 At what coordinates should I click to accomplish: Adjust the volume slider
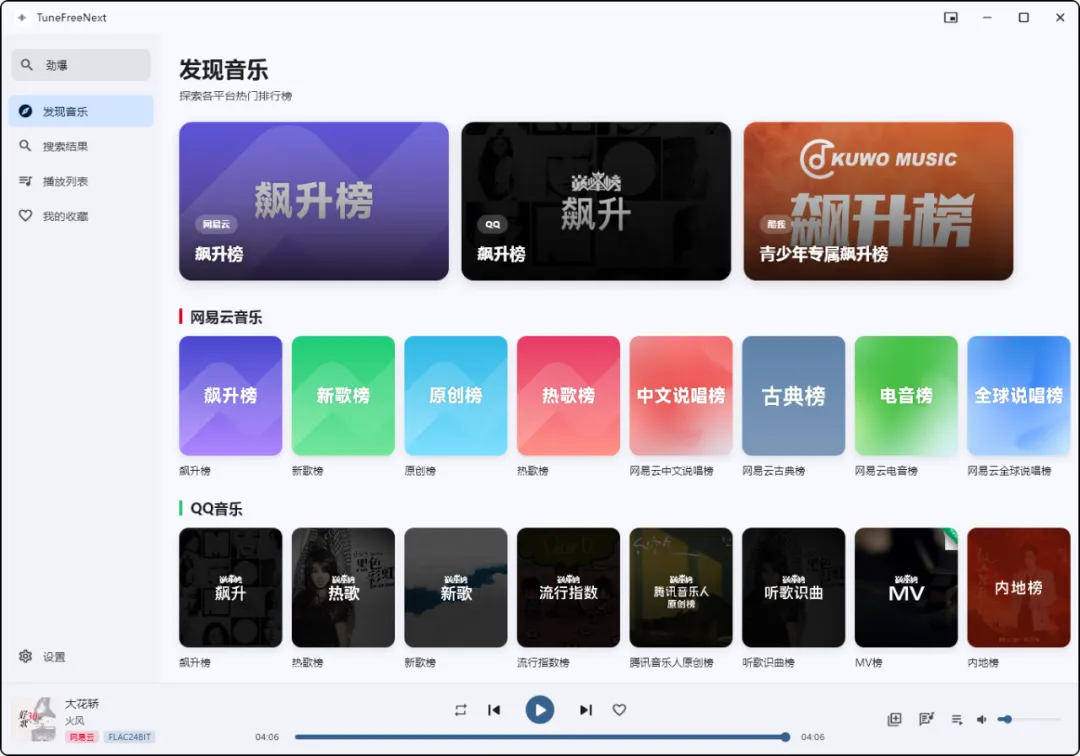point(1030,720)
